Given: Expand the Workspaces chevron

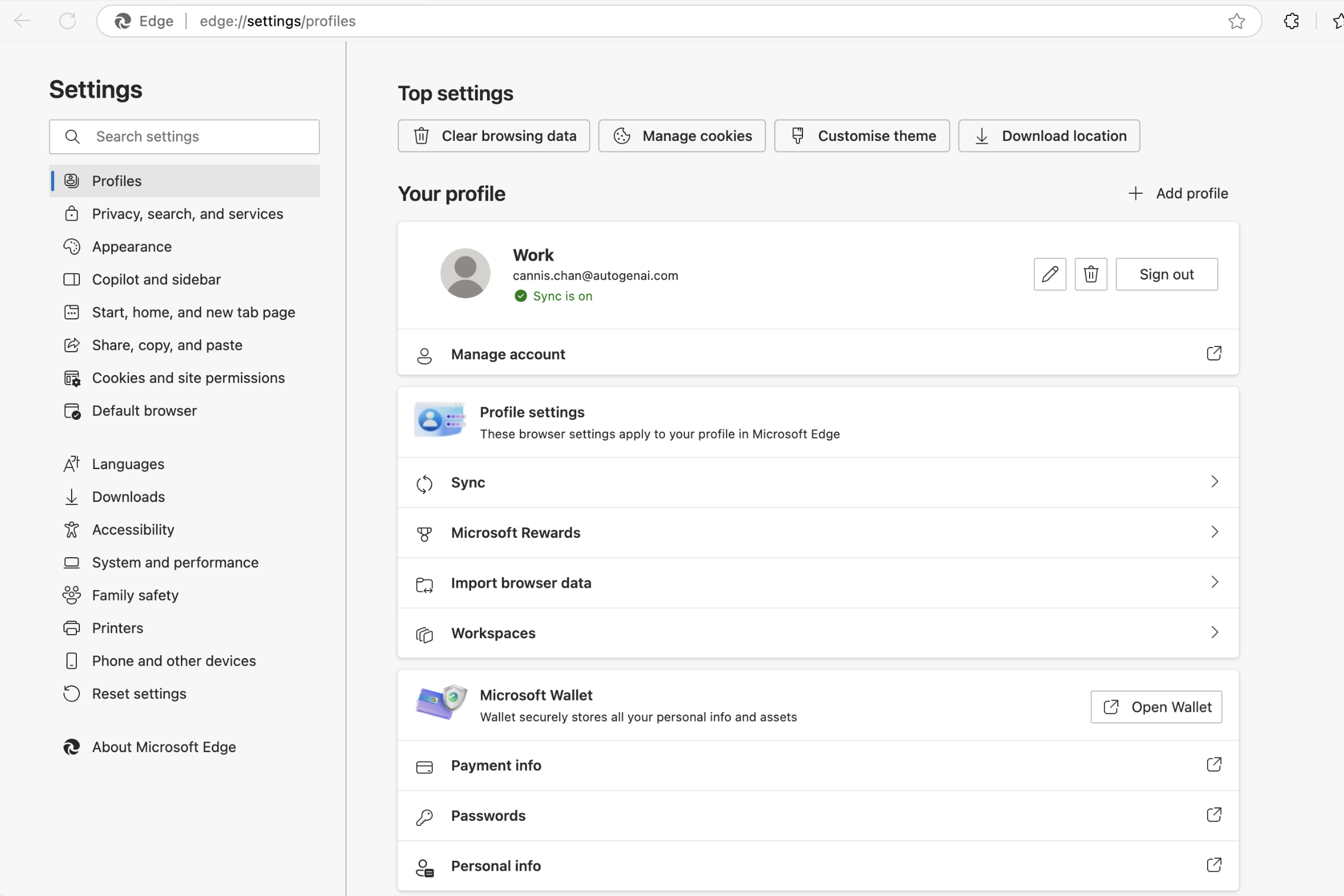Looking at the screenshot, I should [1215, 632].
